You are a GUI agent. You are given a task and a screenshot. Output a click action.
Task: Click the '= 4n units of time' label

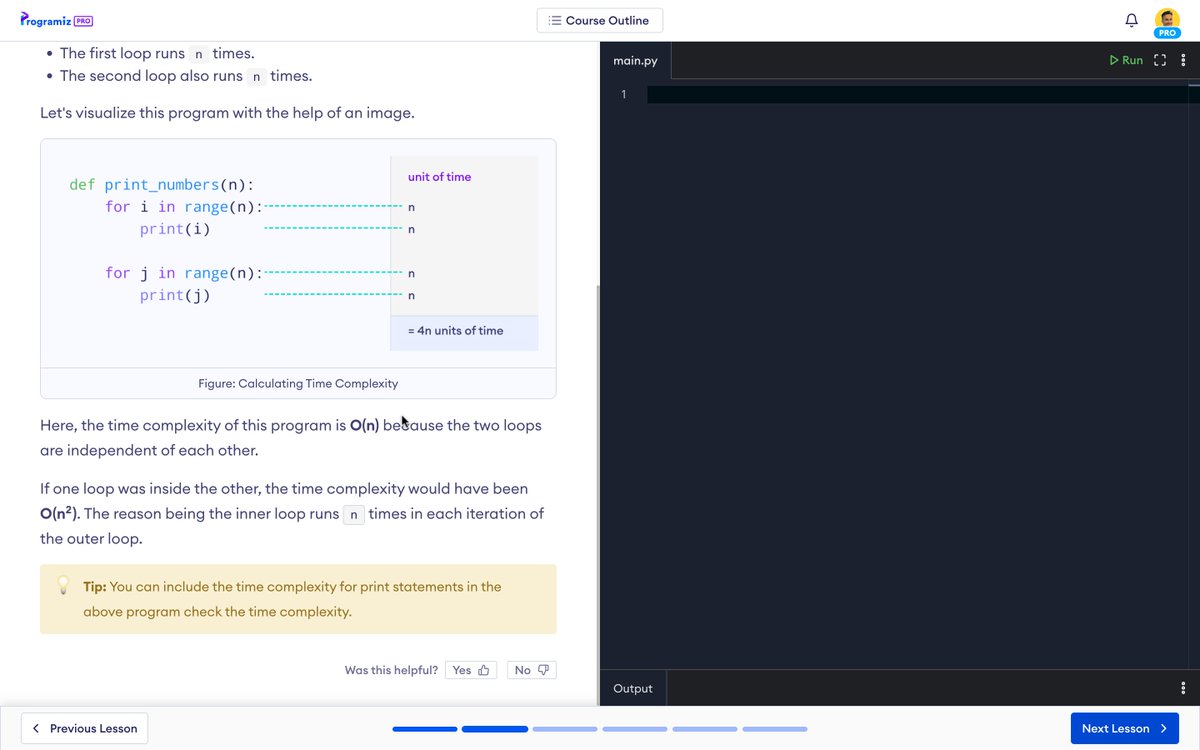click(456, 331)
